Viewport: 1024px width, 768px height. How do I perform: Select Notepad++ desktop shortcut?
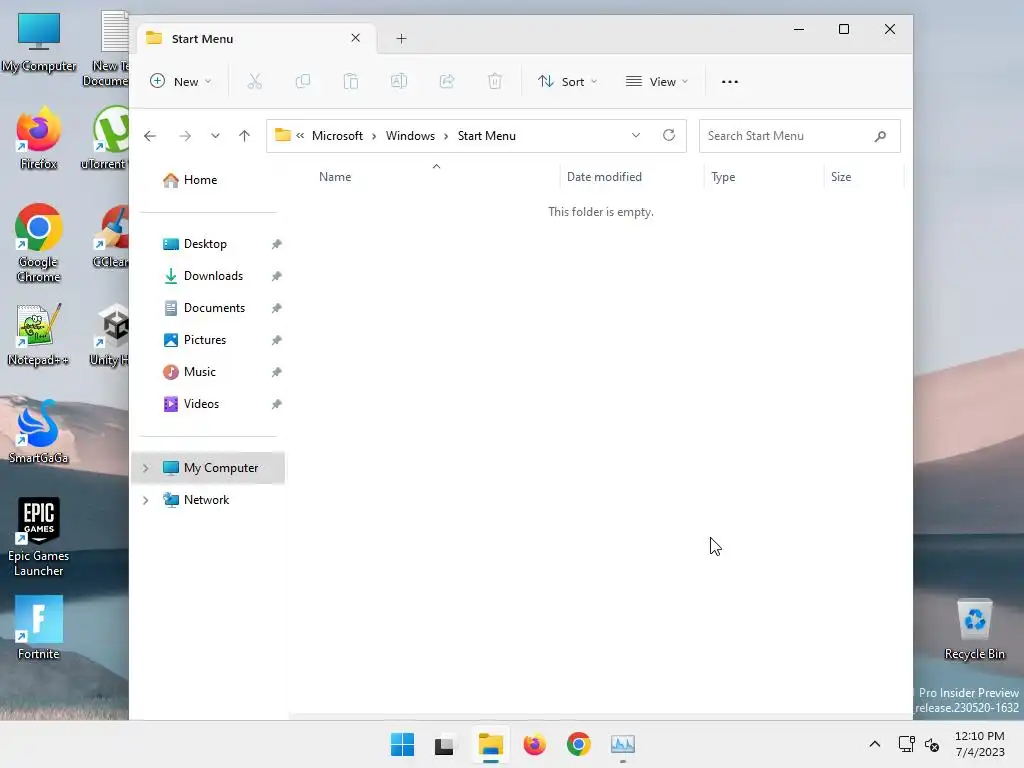tap(39, 335)
